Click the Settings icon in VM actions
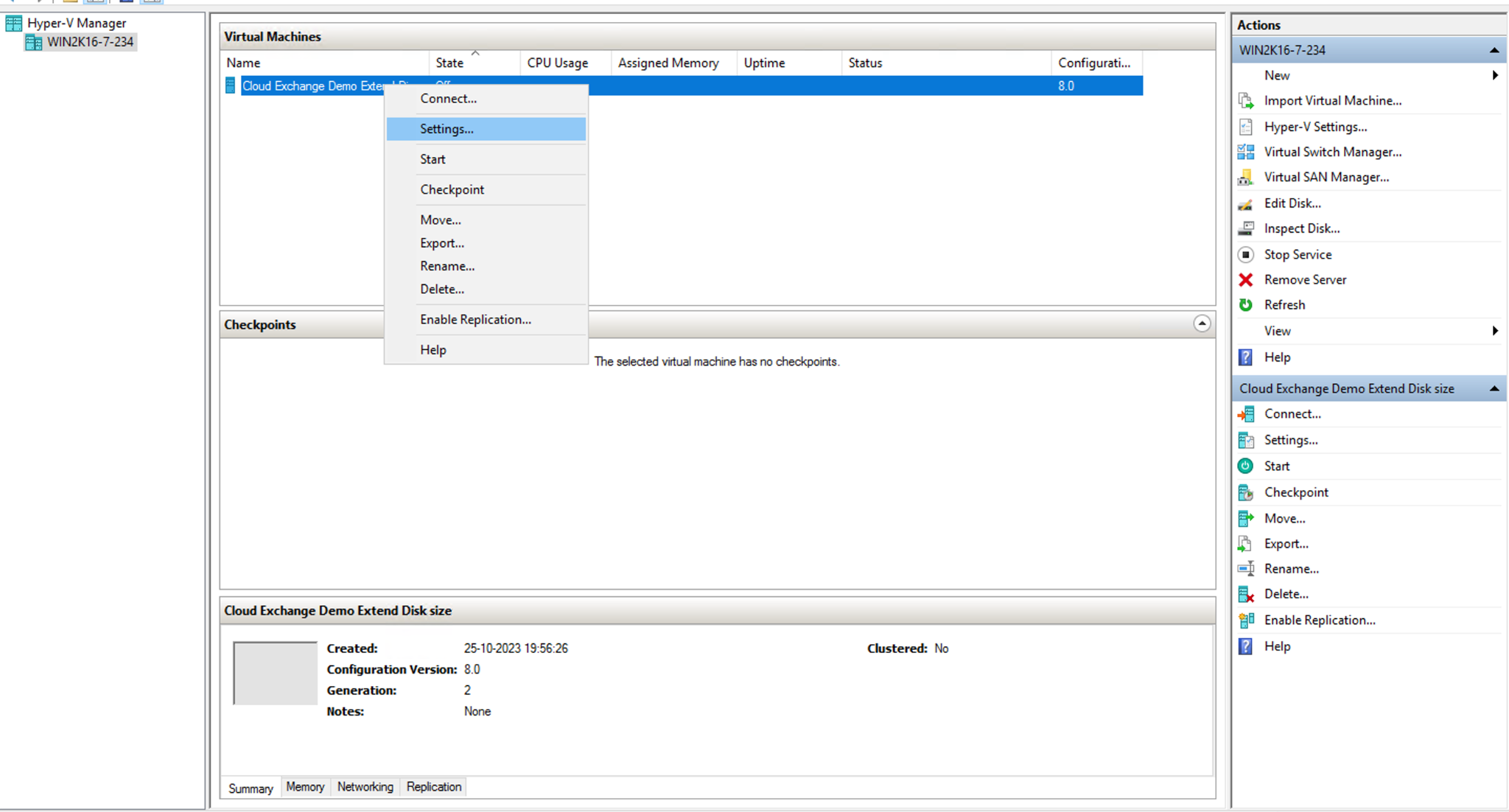The height and width of the screenshot is (812, 1509). tap(1246, 440)
